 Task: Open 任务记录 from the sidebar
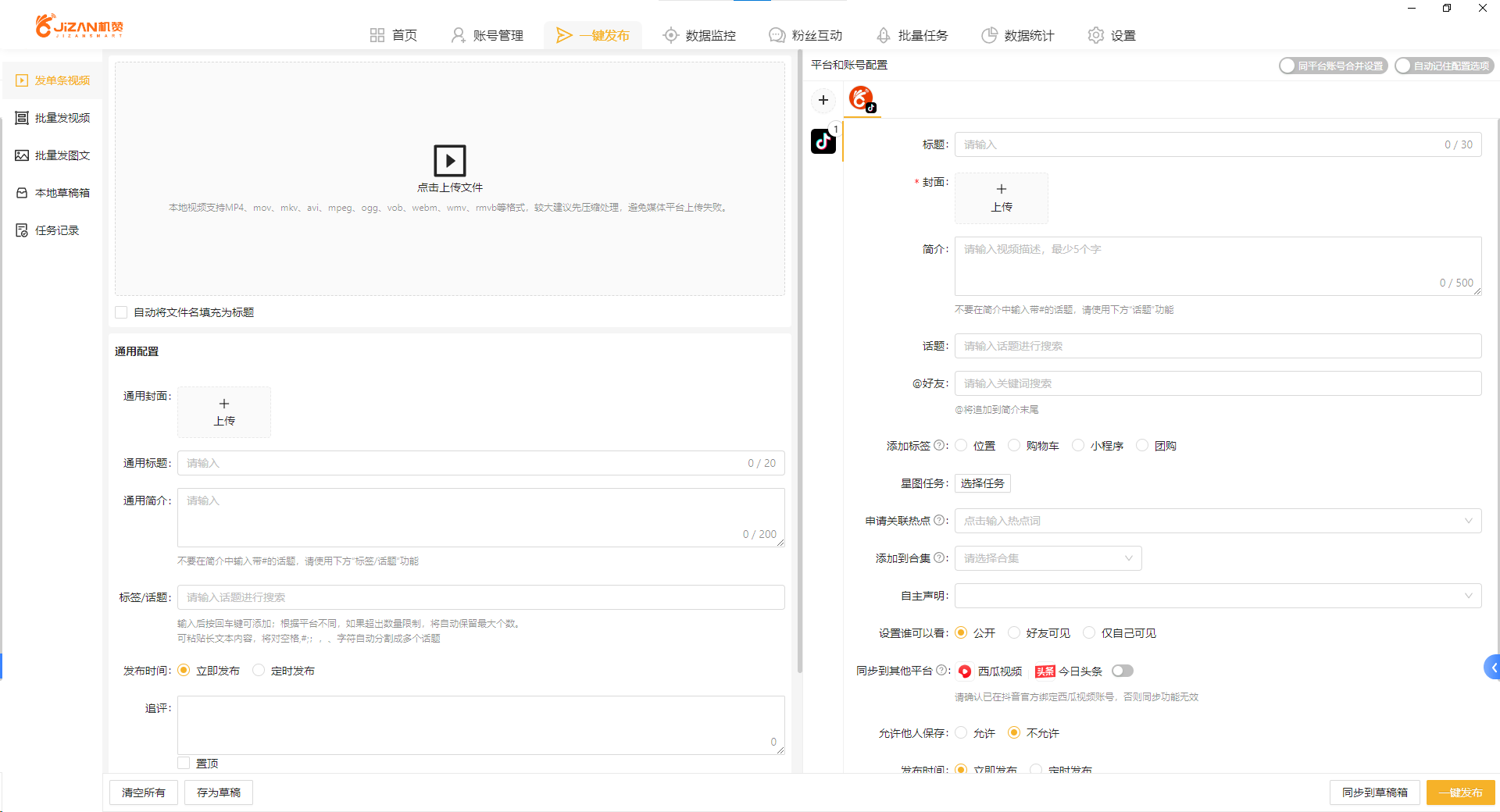point(56,230)
